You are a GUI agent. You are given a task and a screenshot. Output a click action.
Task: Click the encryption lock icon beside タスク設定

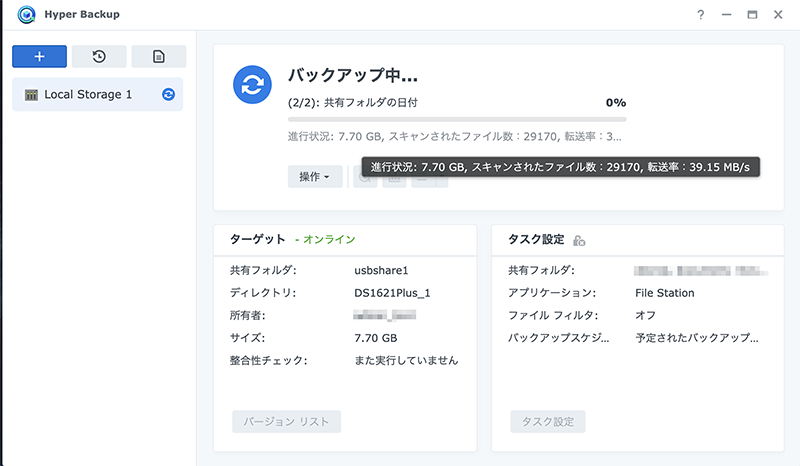coord(579,241)
